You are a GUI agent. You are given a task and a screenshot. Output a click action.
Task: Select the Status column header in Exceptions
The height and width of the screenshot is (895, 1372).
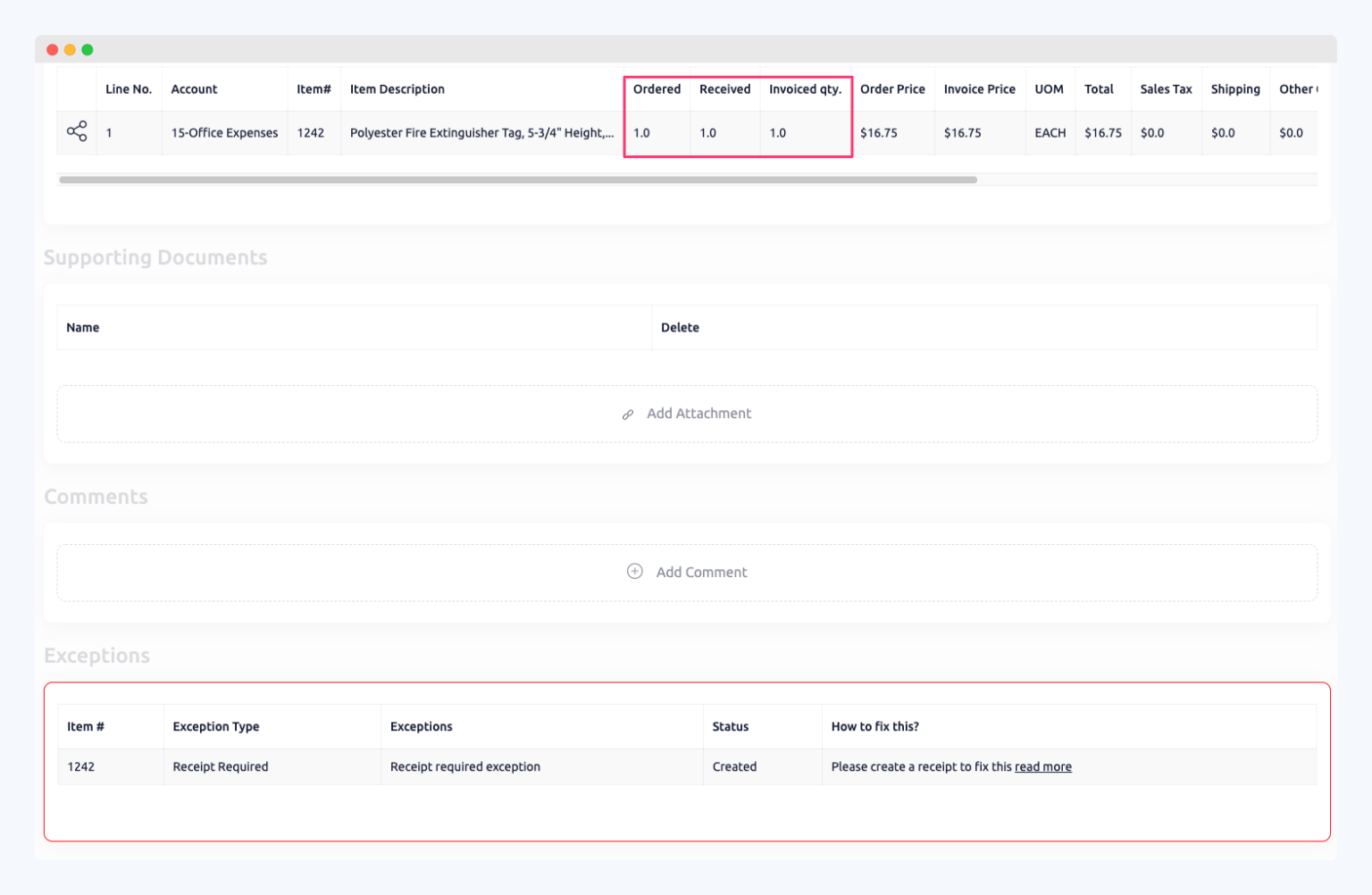pos(730,726)
